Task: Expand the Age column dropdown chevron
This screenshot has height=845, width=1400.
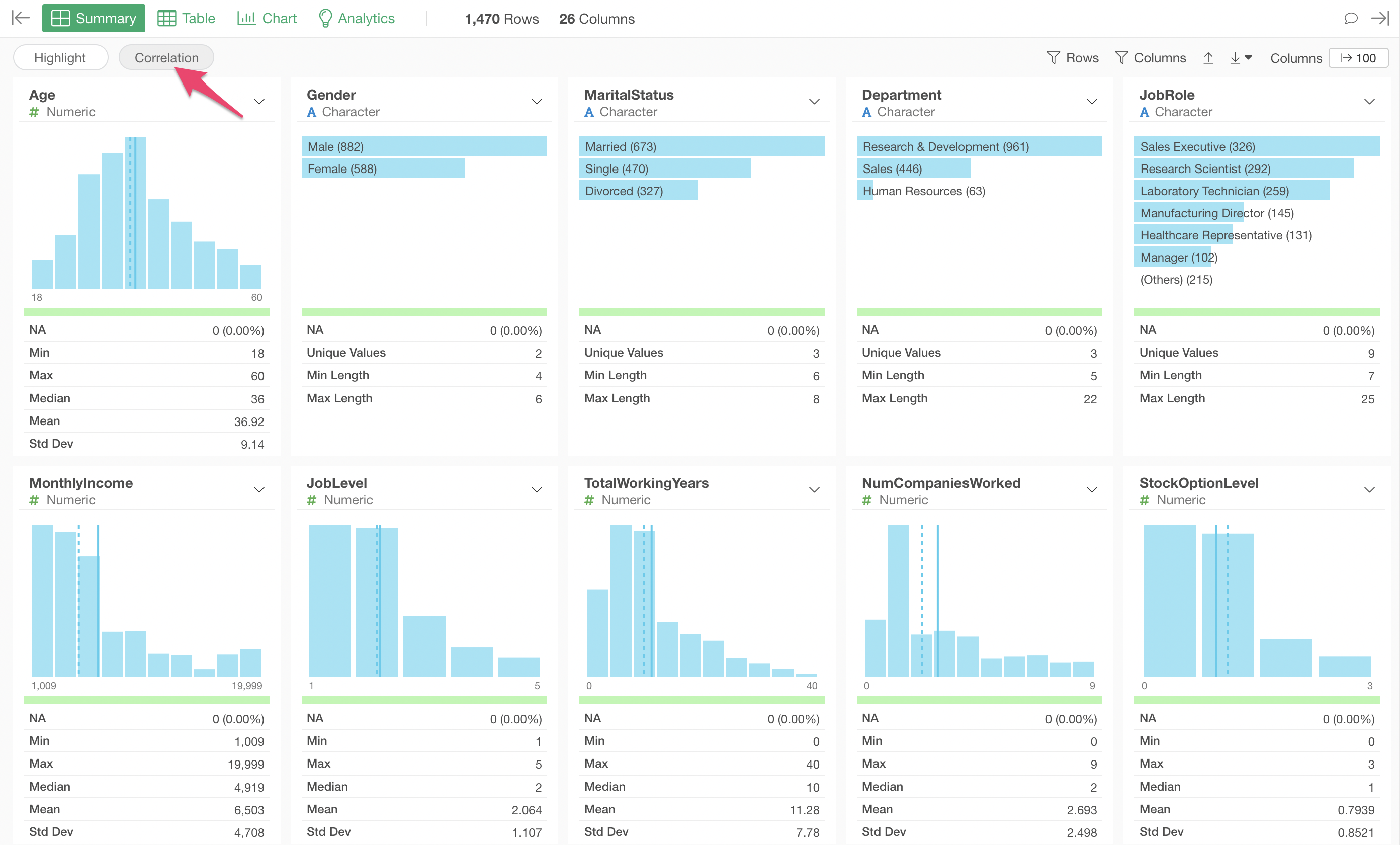Action: 259,102
